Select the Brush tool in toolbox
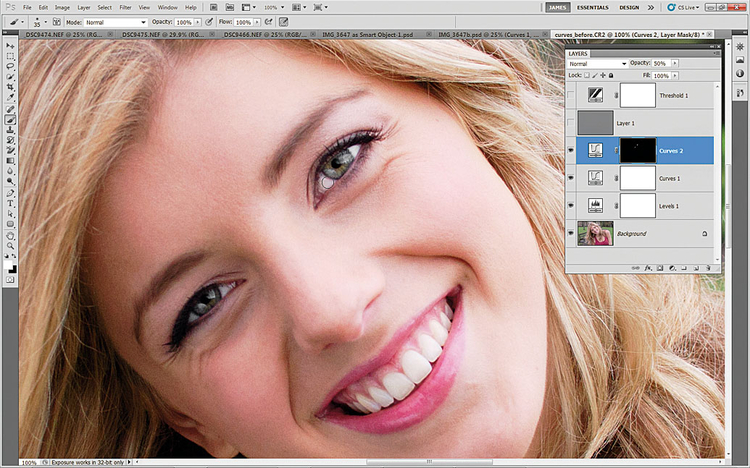Image resolution: width=750 pixels, height=468 pixels. tap(10, 120)
